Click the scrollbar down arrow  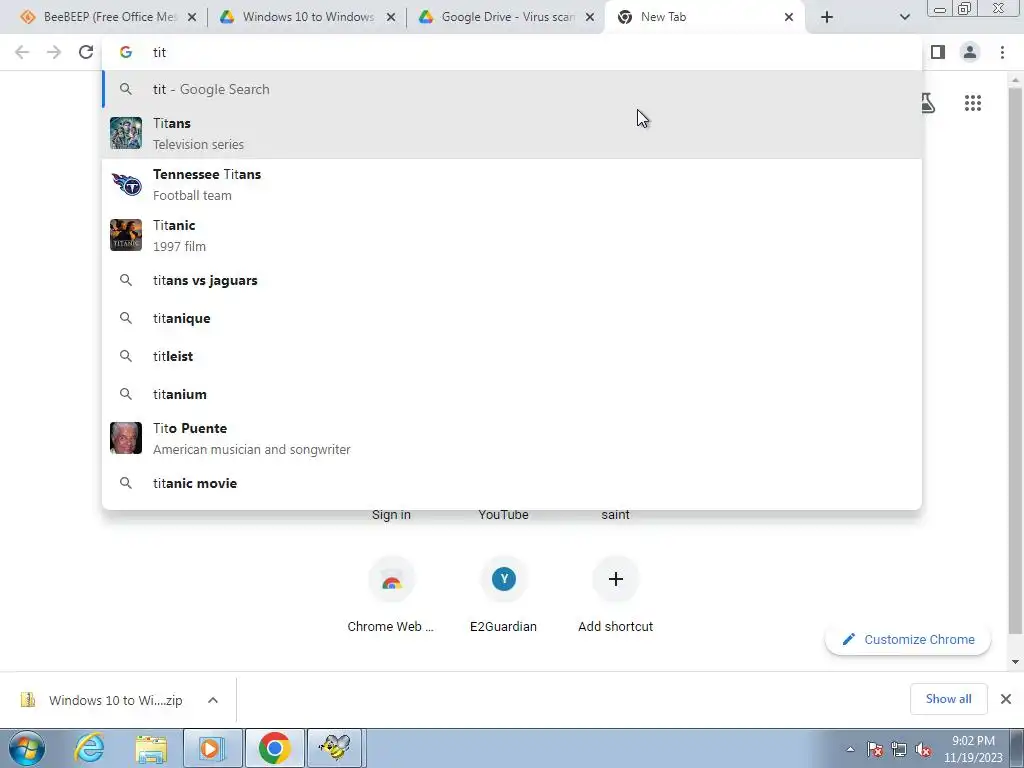[1015, 662]
